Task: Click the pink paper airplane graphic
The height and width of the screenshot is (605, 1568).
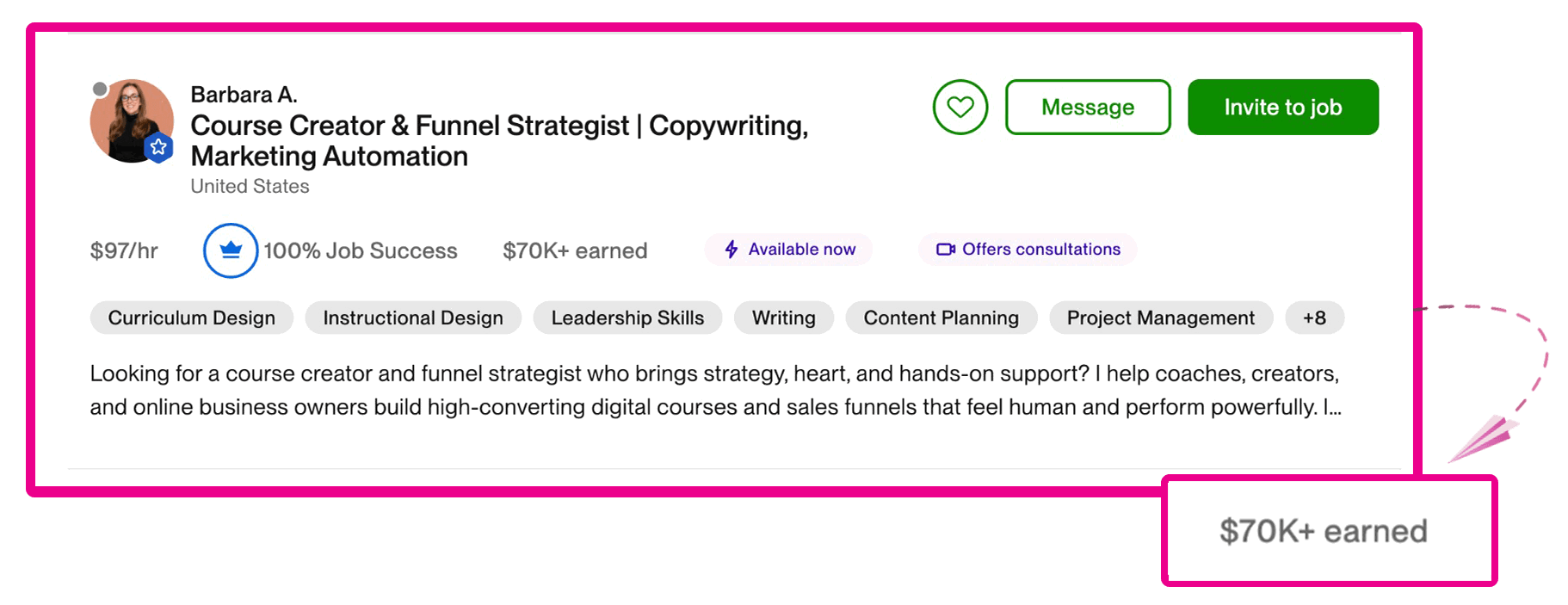Action: (1482, 438)
